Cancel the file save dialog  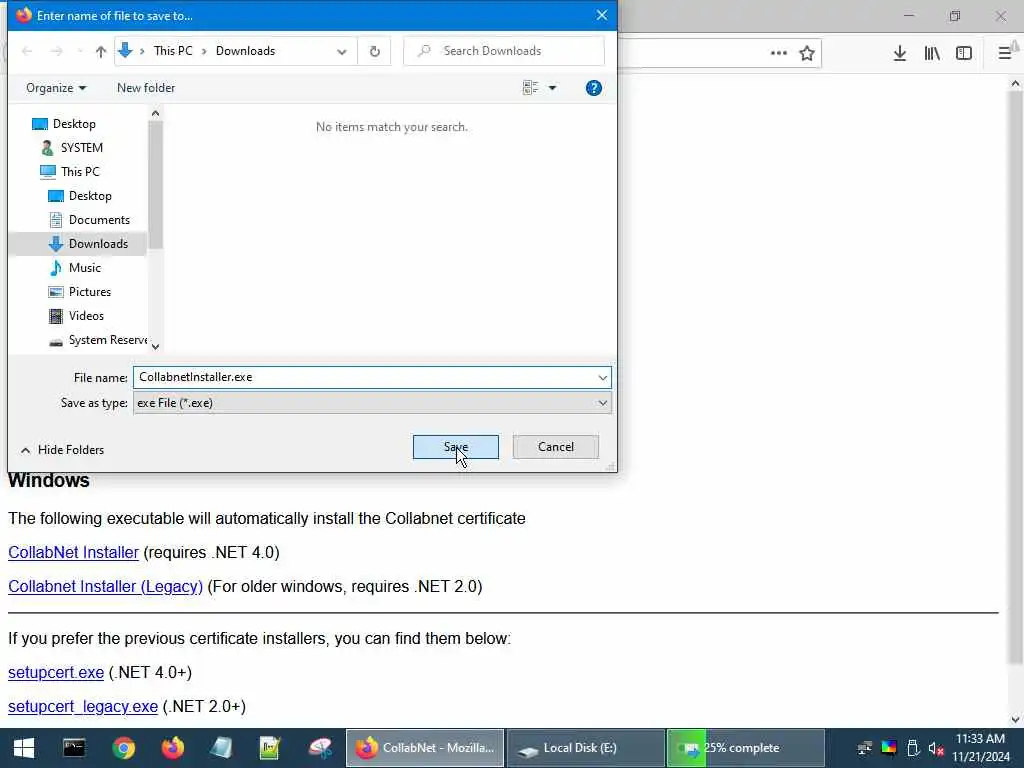(555, 447)
